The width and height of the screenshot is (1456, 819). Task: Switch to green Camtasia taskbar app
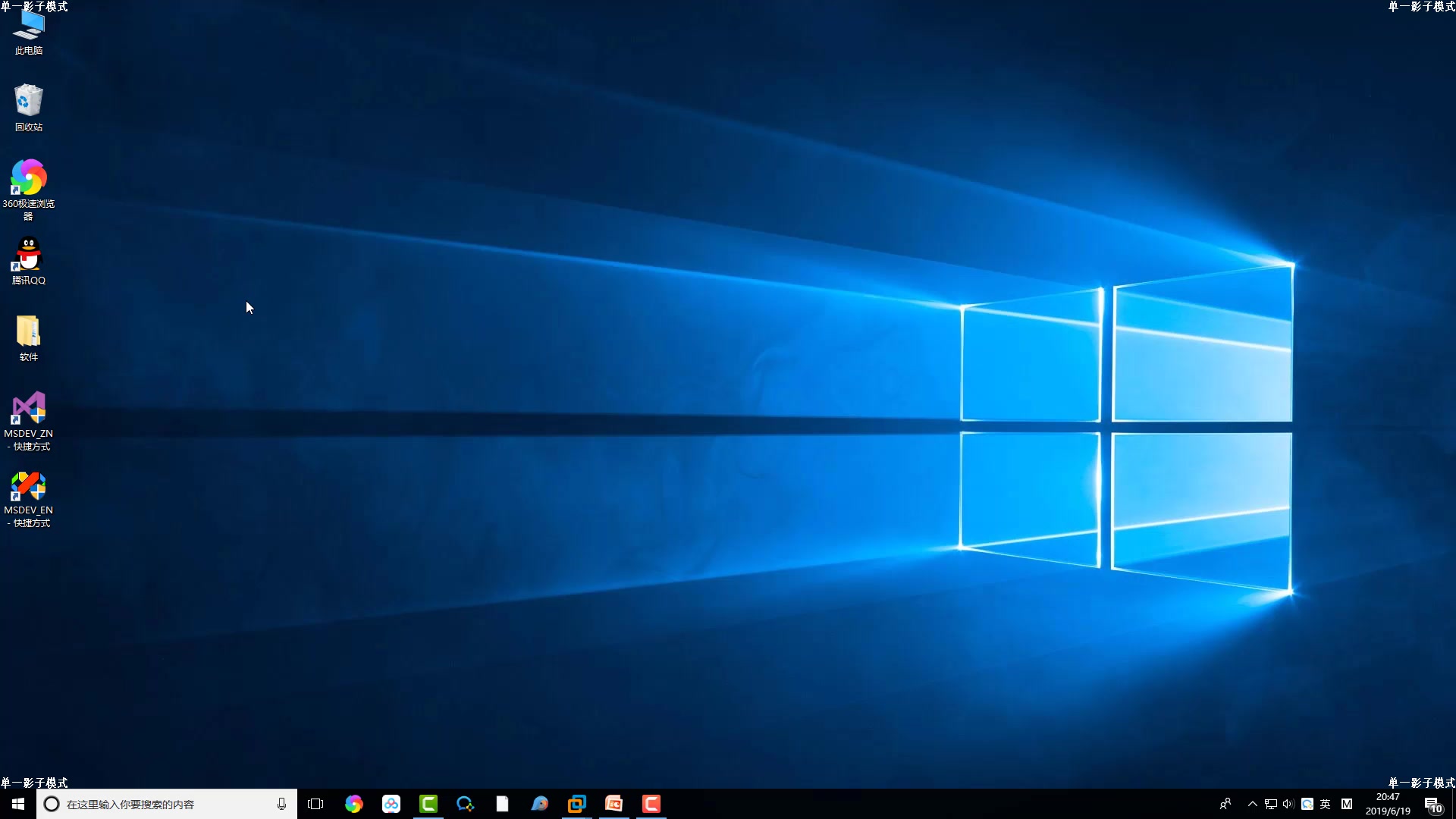(x=428, y=804)
